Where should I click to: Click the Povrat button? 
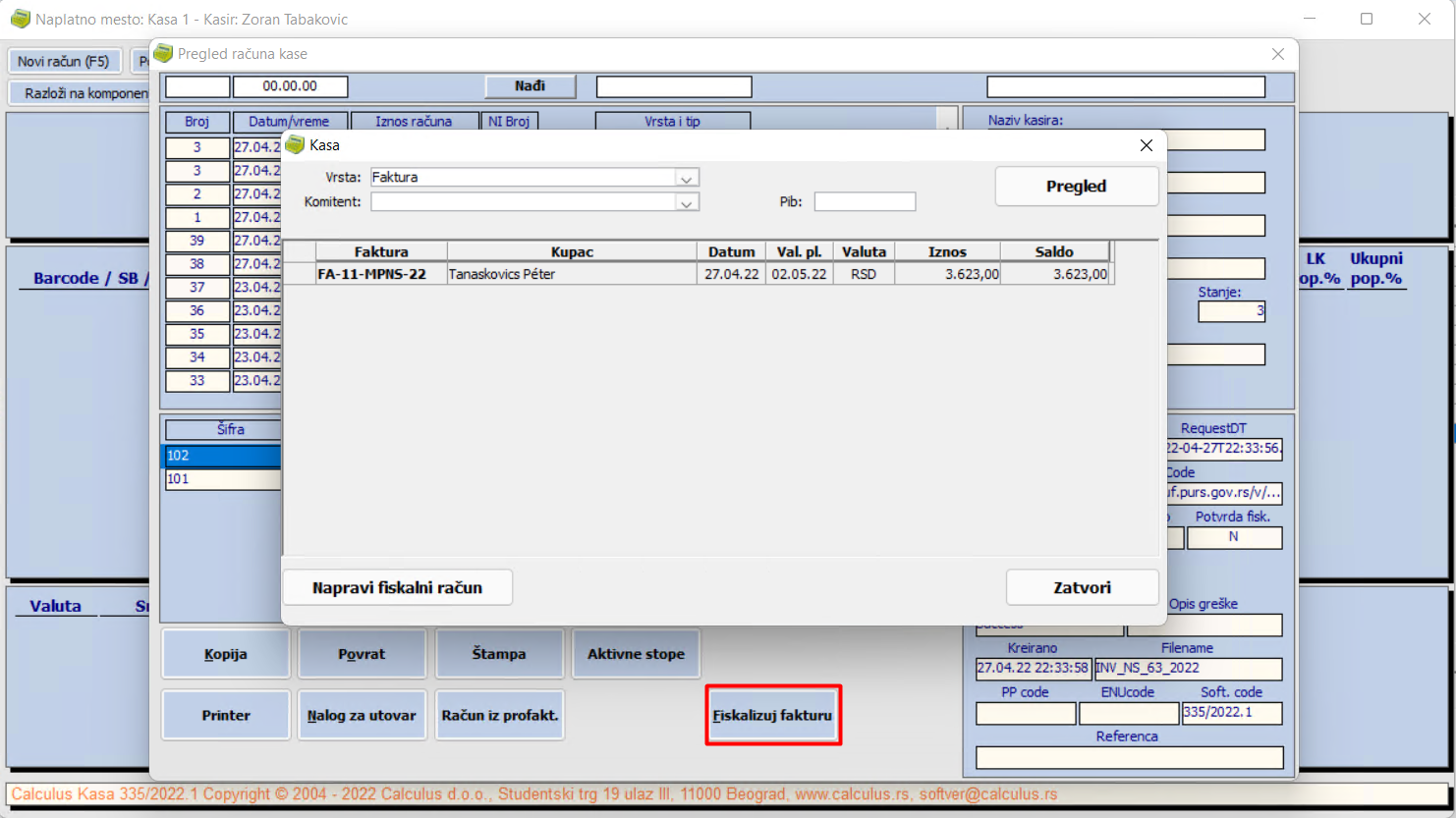pos(362,654)
